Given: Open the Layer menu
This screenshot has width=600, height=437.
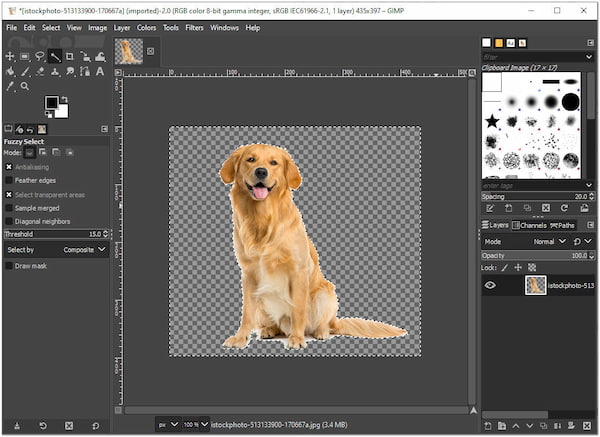Looking at the screenshot, I should click(122, 28).
